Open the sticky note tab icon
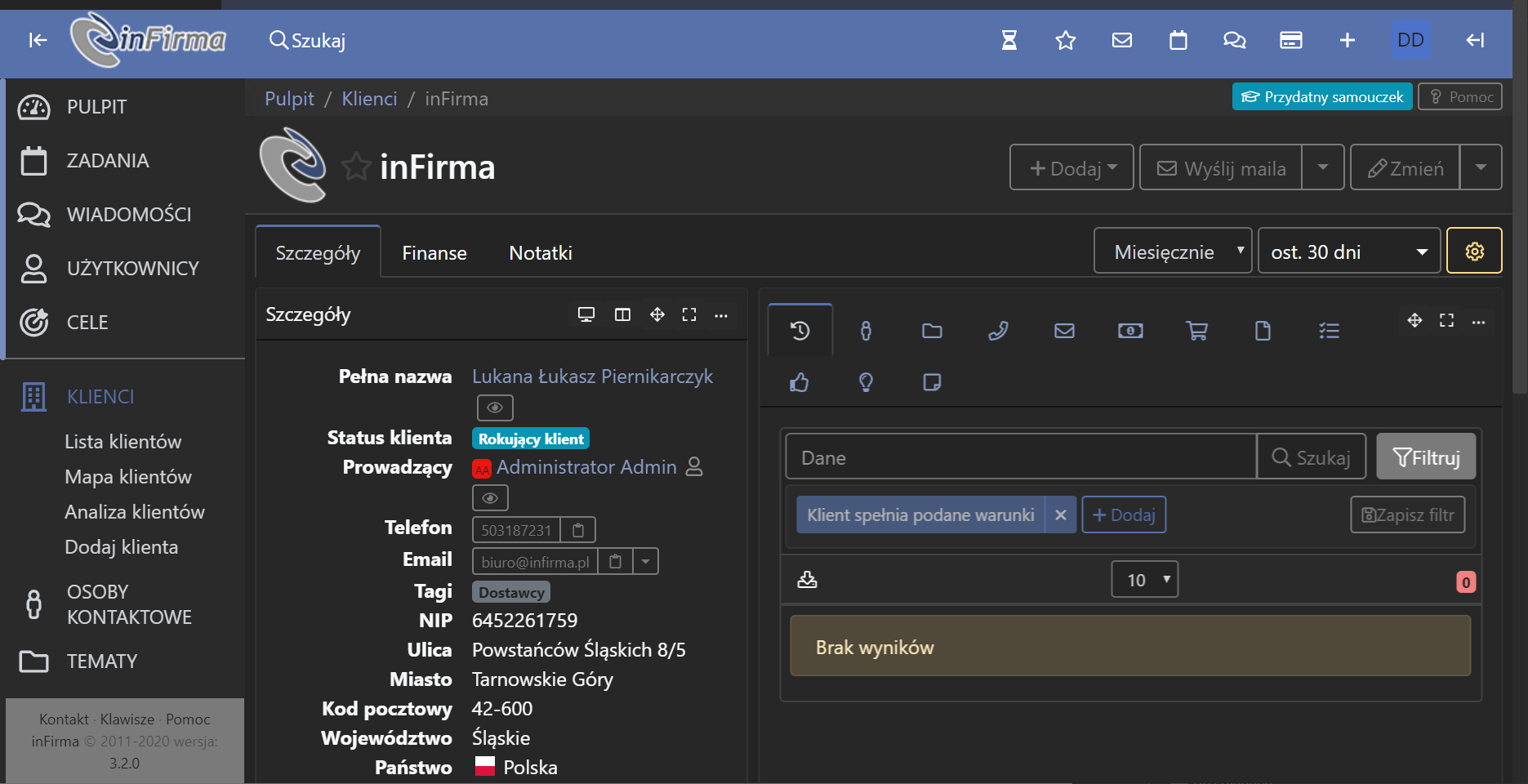This screenshot has height=784, width=1528. click(x=932, y=382)
